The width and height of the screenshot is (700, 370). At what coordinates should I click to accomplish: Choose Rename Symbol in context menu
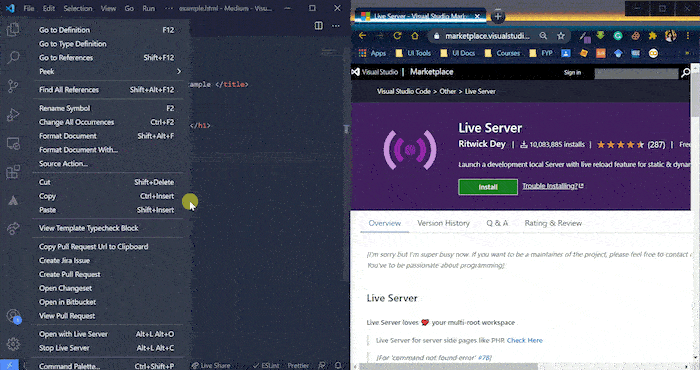pyautogui.click(x=107, y=108)
